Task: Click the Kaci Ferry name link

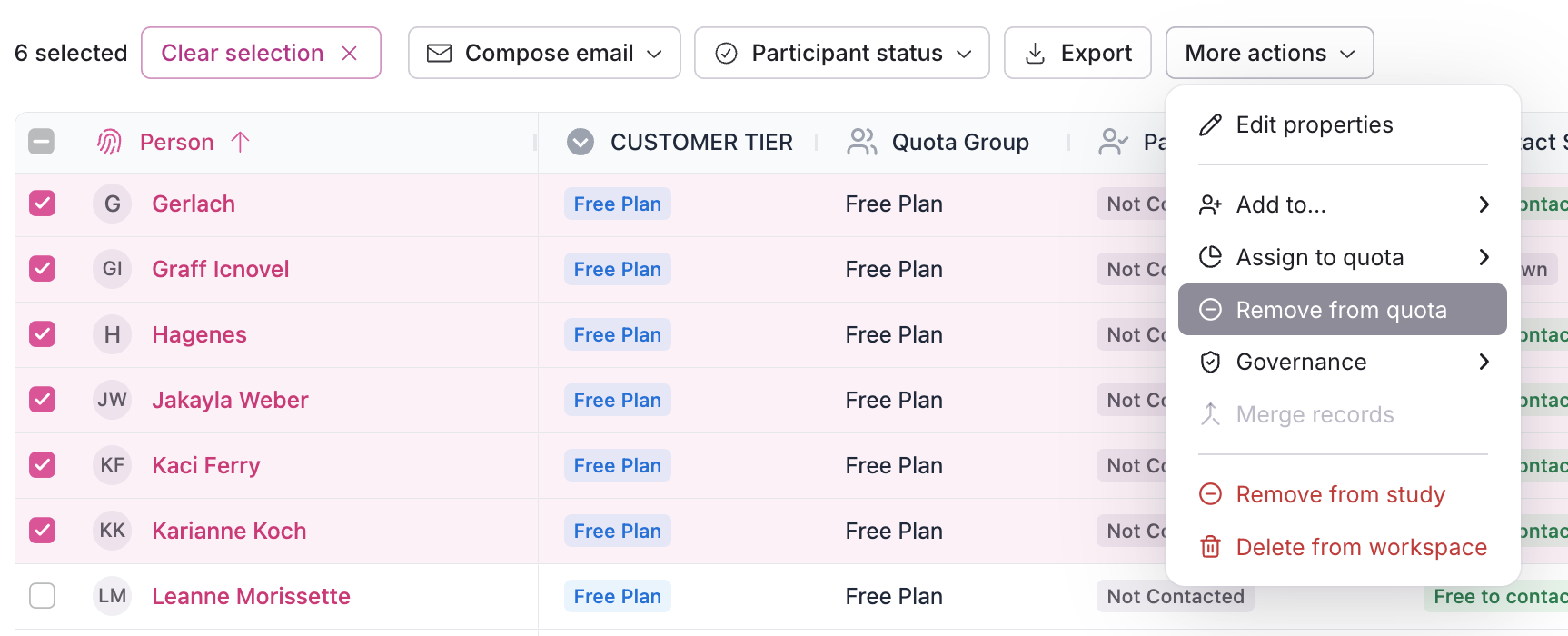Action: point(206,465)
